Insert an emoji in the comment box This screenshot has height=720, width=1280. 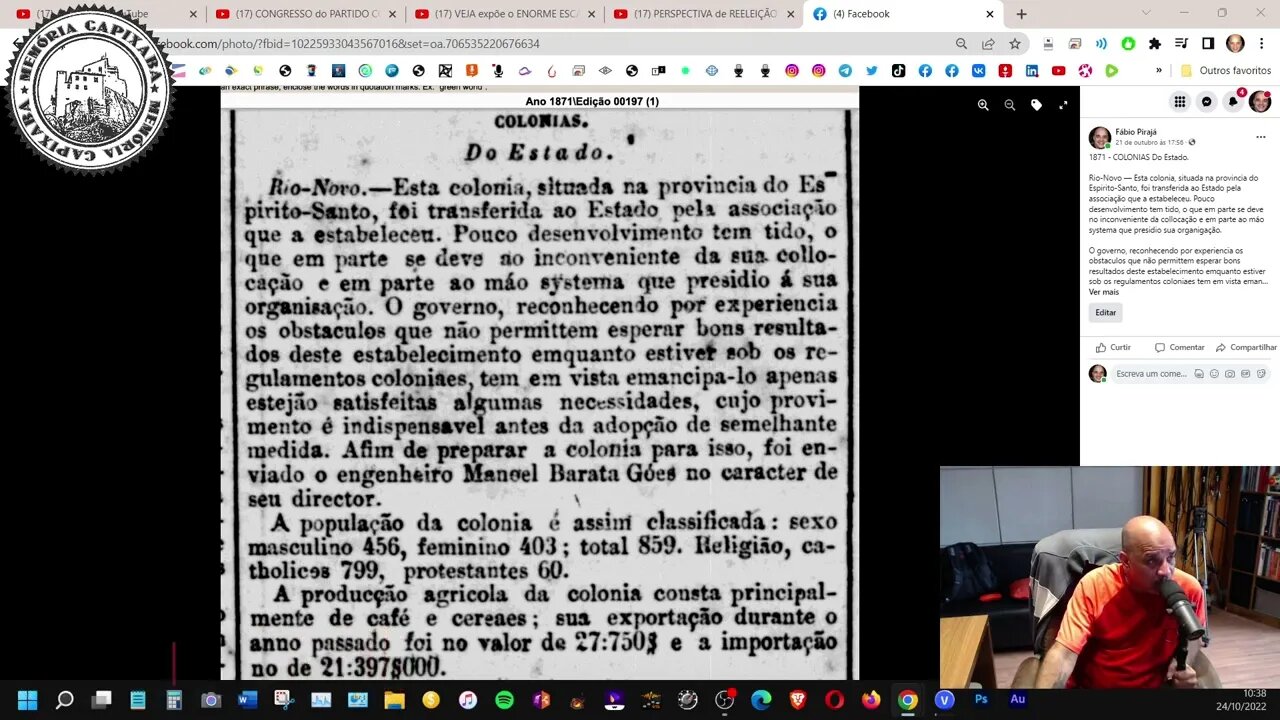coord(1214,374)
